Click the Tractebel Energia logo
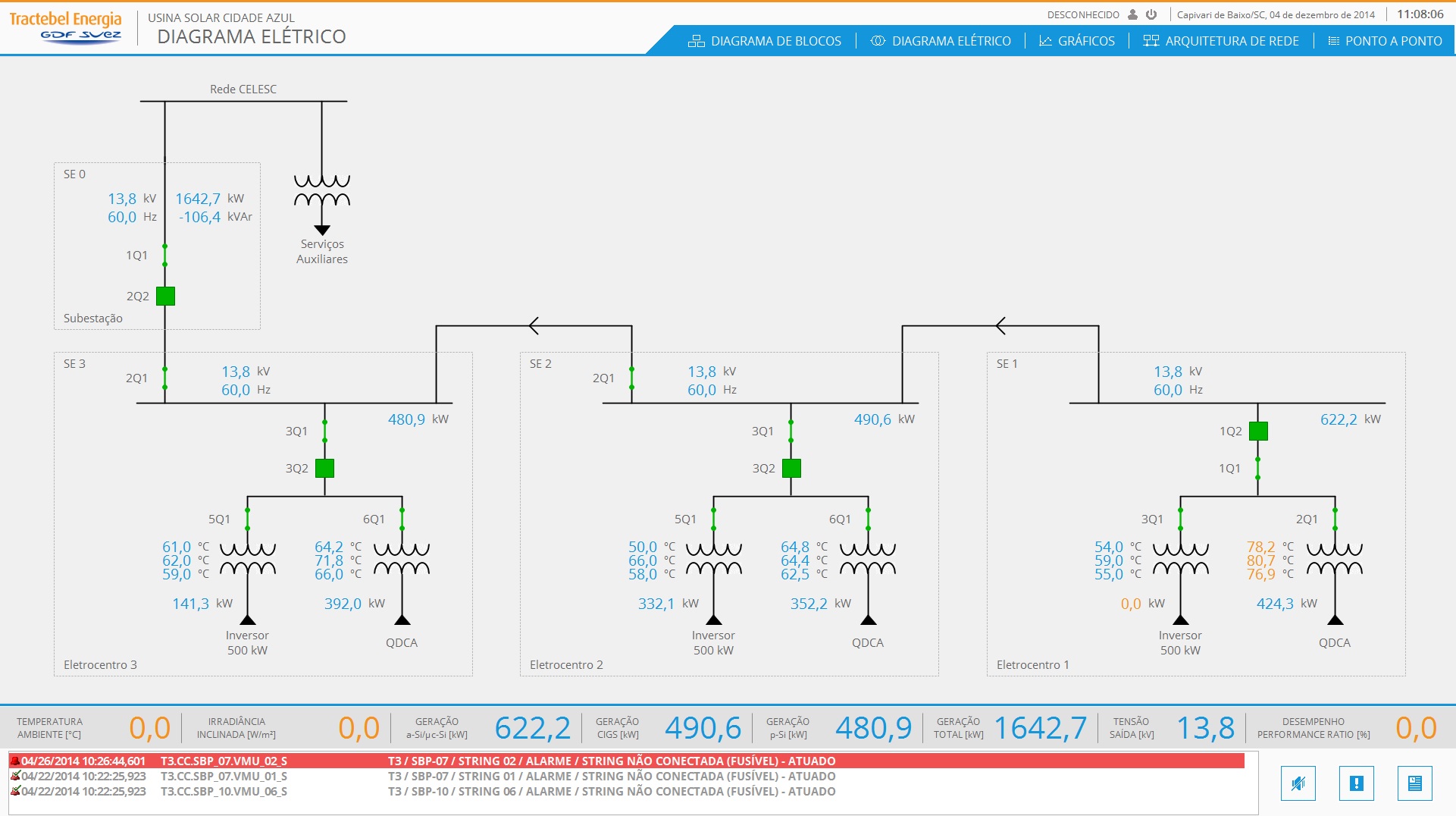The height and width of the screenshot is (816, 1456). click(66, 27)
